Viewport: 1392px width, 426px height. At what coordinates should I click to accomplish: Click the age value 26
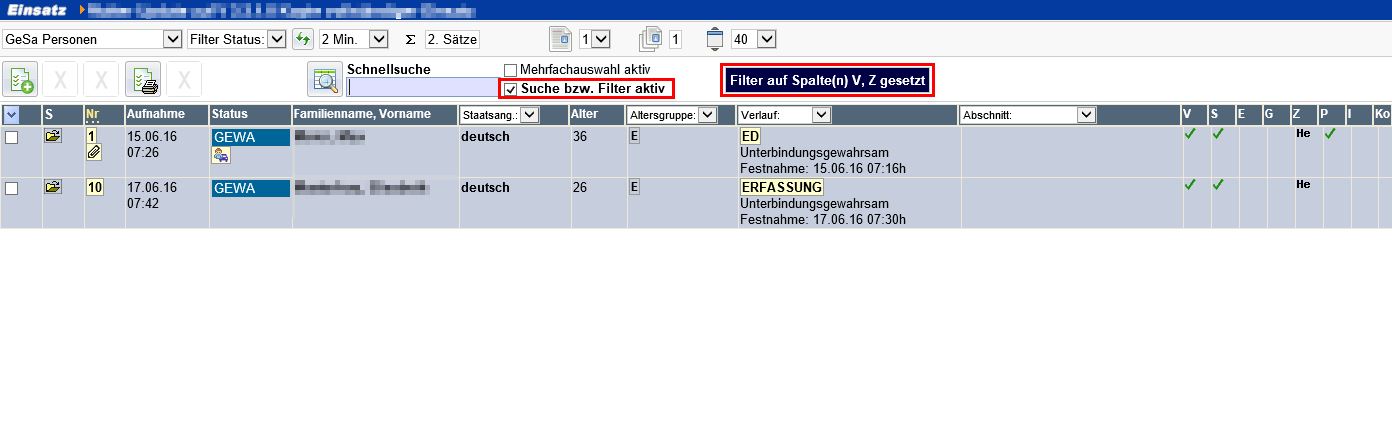tap(580, 187)
